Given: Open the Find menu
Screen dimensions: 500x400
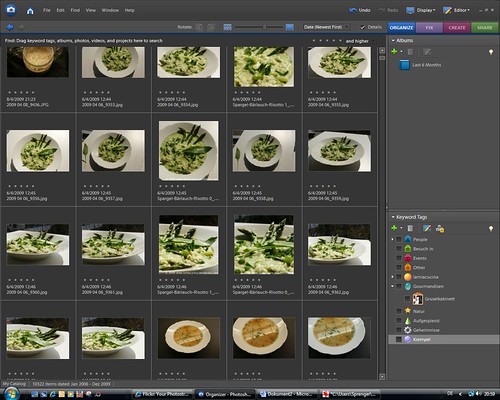Looking at the screenshot, I should click(75, 10).
